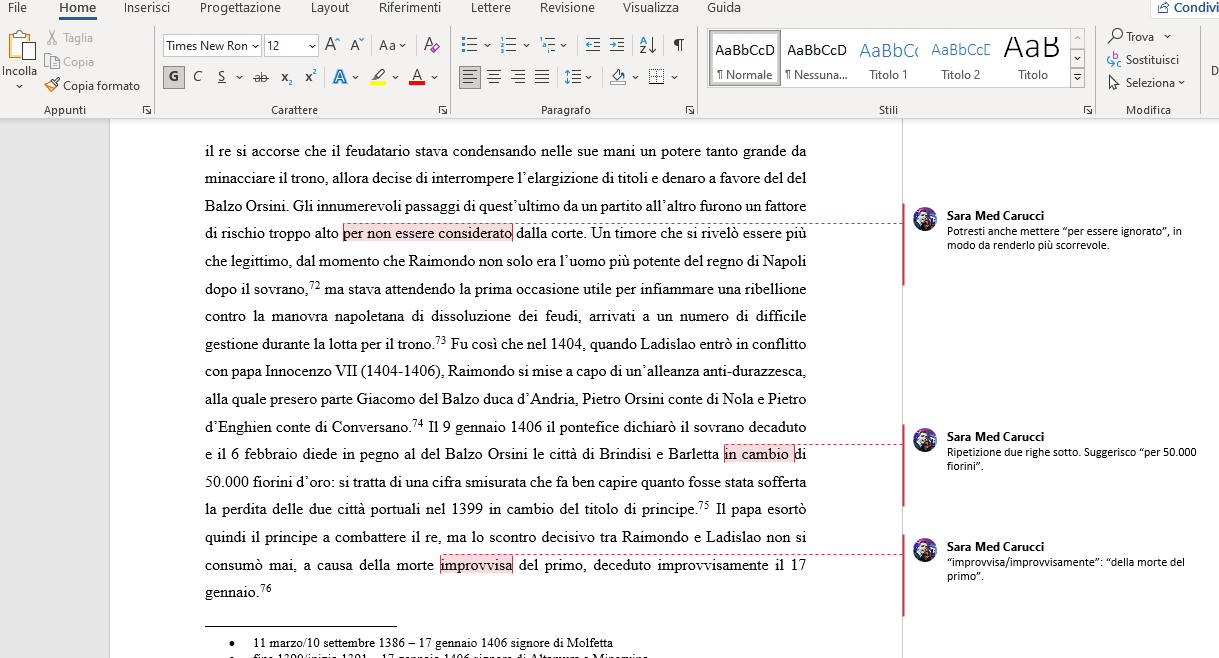
Task: Click the justify alignment icon
Action: point(542,77)
